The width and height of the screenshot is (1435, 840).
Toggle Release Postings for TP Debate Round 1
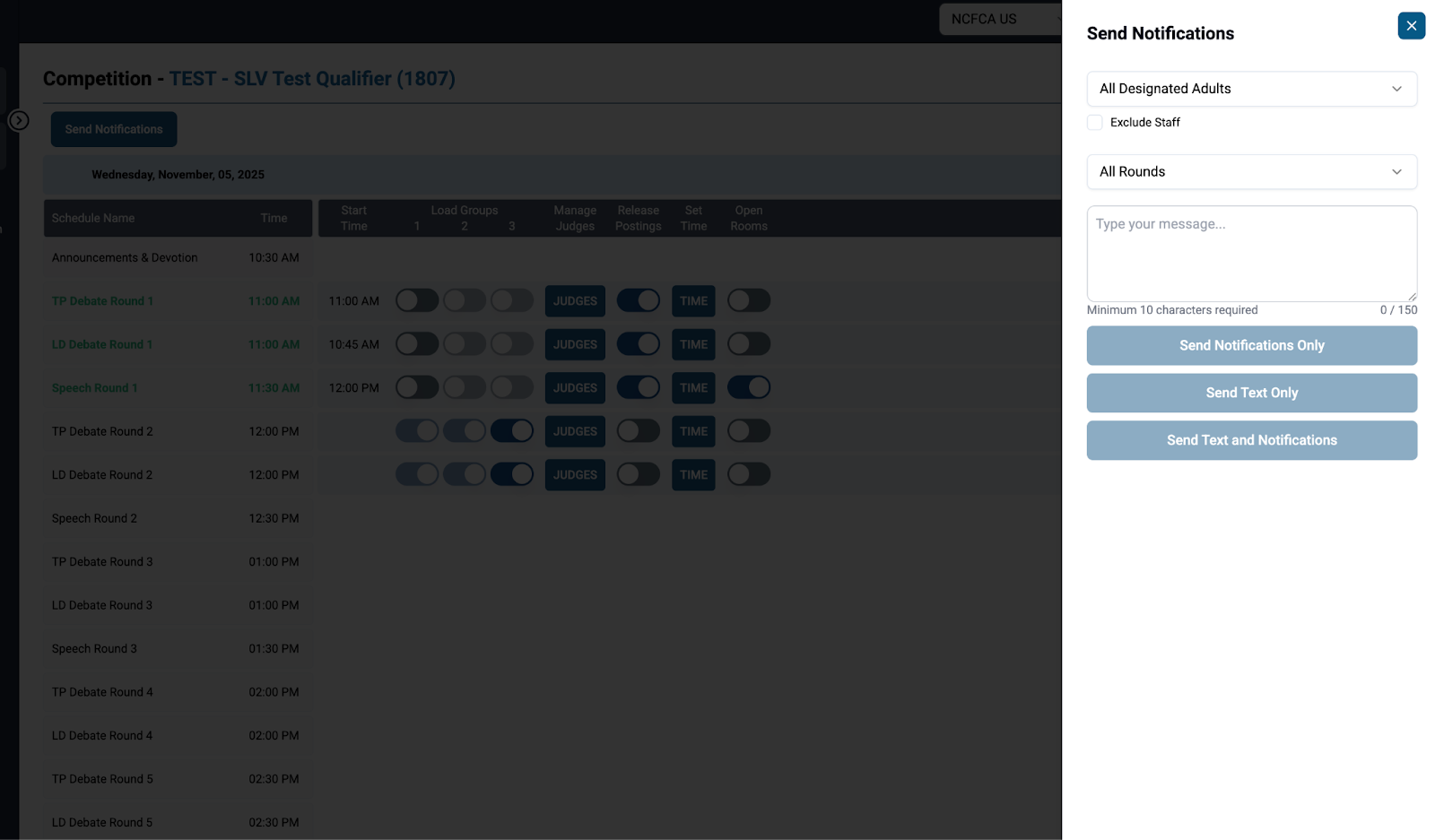(638, 301)
